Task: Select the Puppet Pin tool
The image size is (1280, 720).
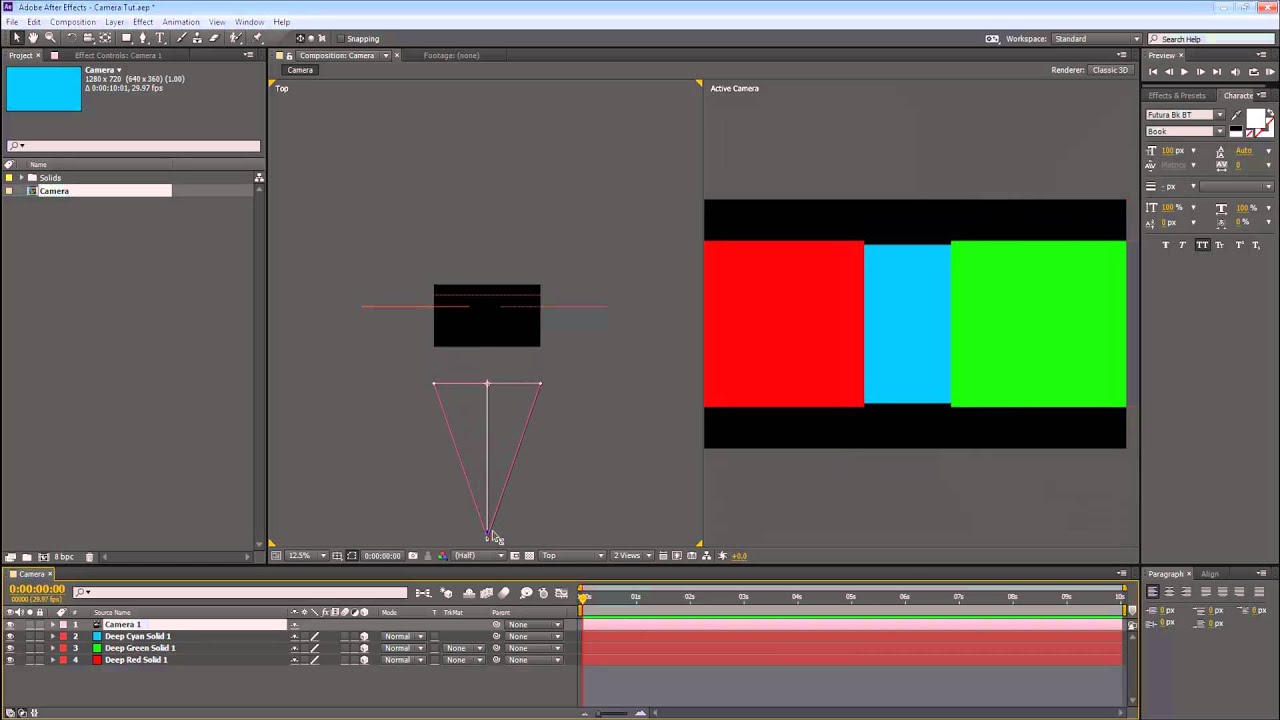Action: pos(257,38)
